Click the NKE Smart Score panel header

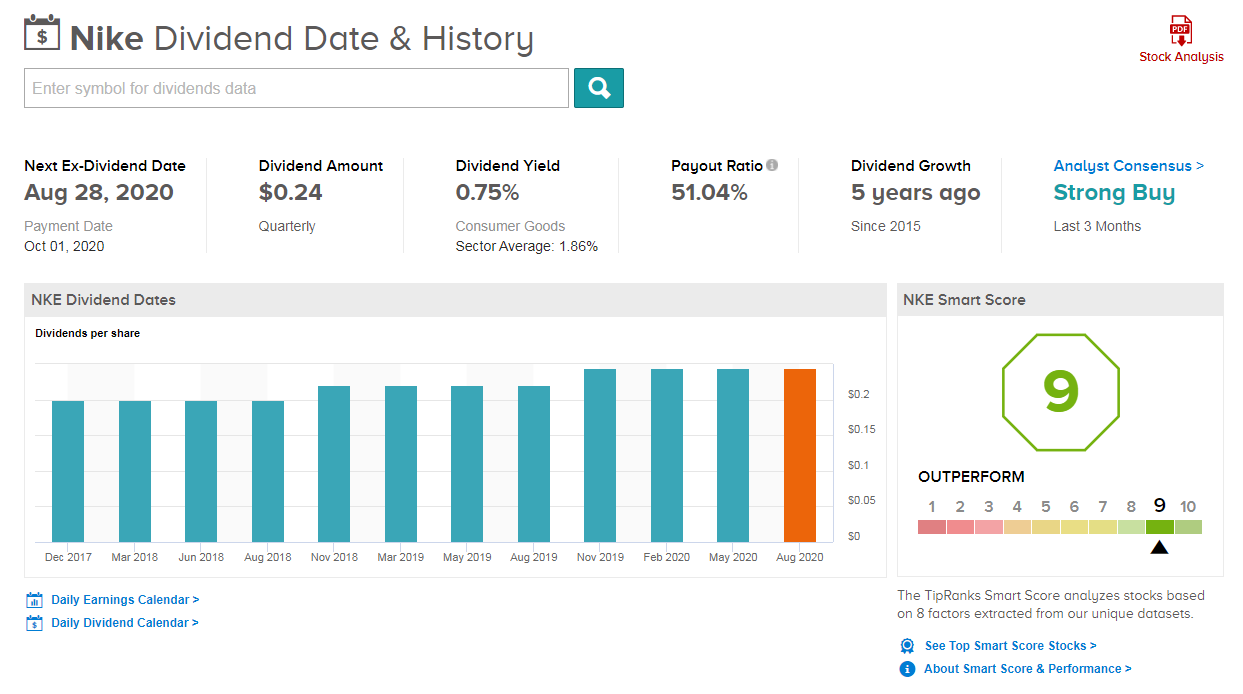[1060, 300]
